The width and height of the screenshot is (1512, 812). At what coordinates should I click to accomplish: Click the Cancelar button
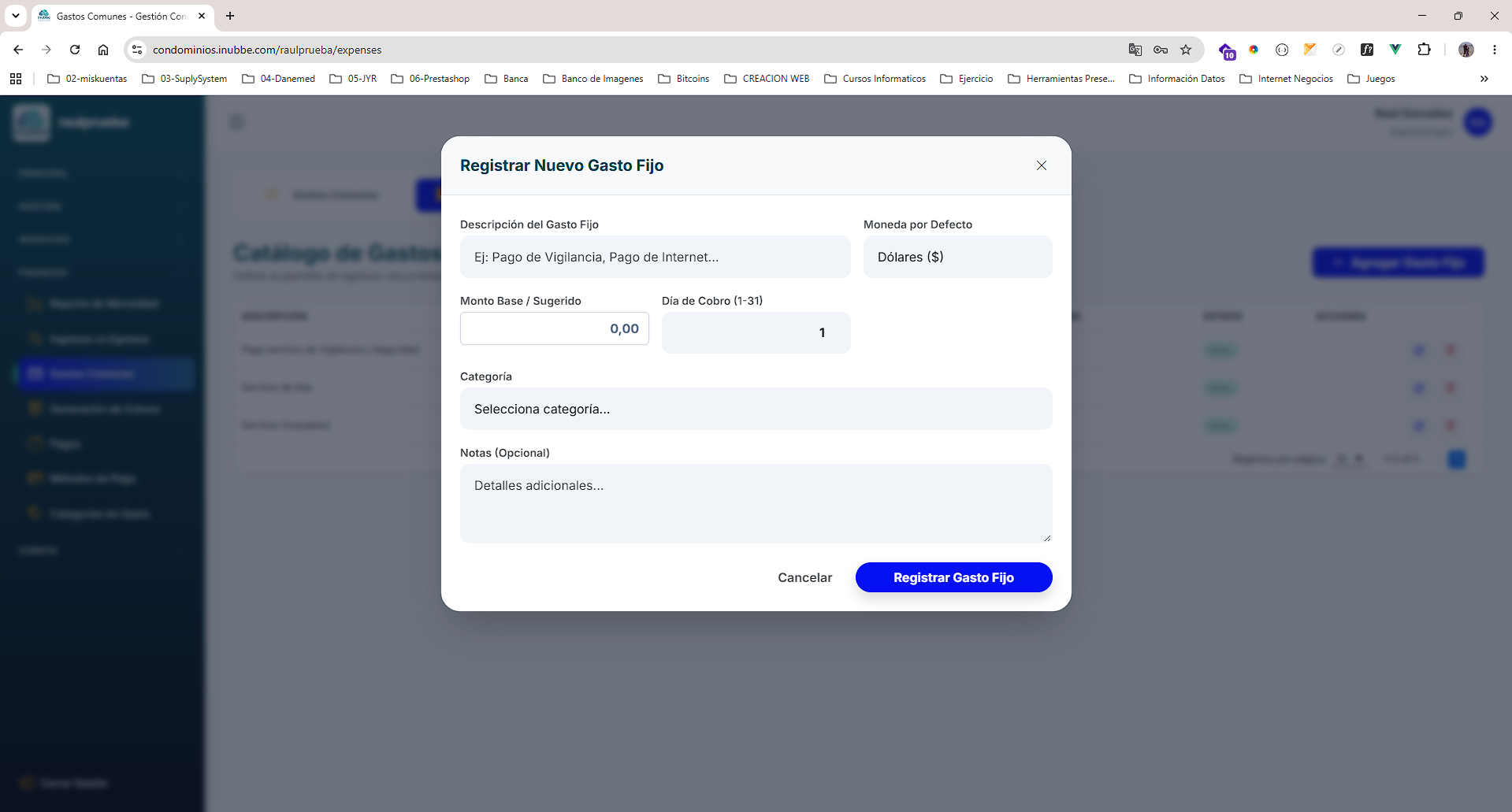tap(804, 577)
